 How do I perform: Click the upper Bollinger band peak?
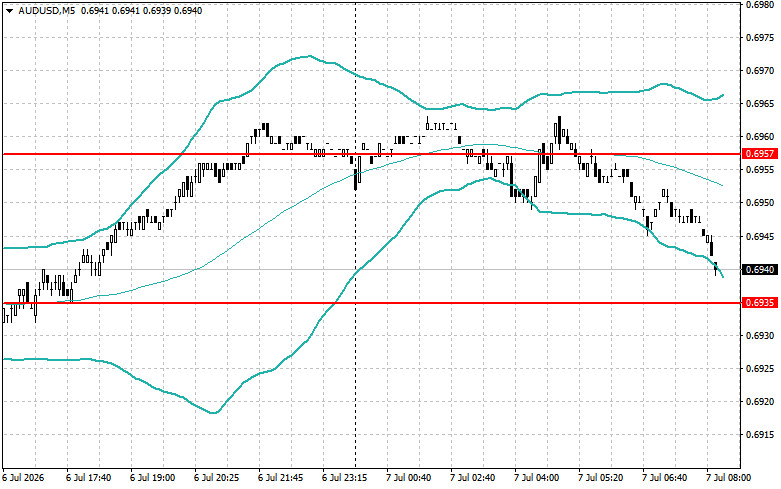click(309, 56)
